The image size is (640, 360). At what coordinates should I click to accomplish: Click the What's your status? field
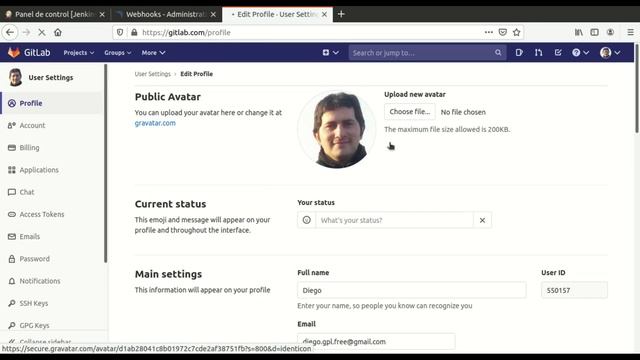394,220
